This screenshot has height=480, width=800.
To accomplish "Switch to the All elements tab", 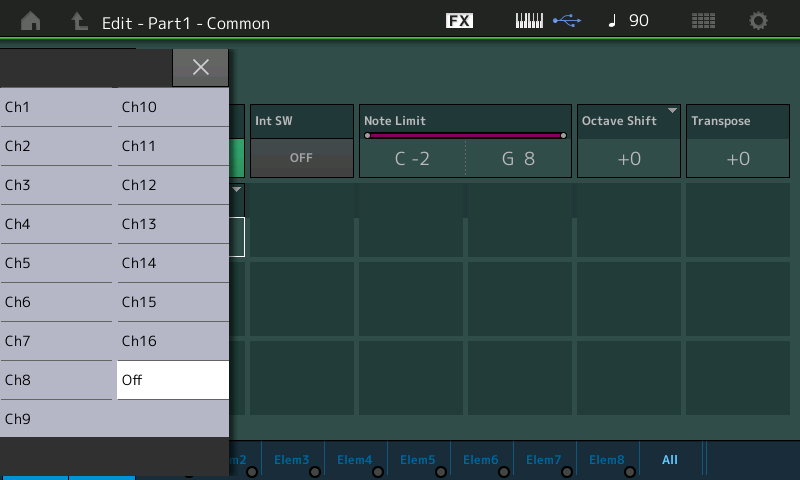I will tap(670, 460).
